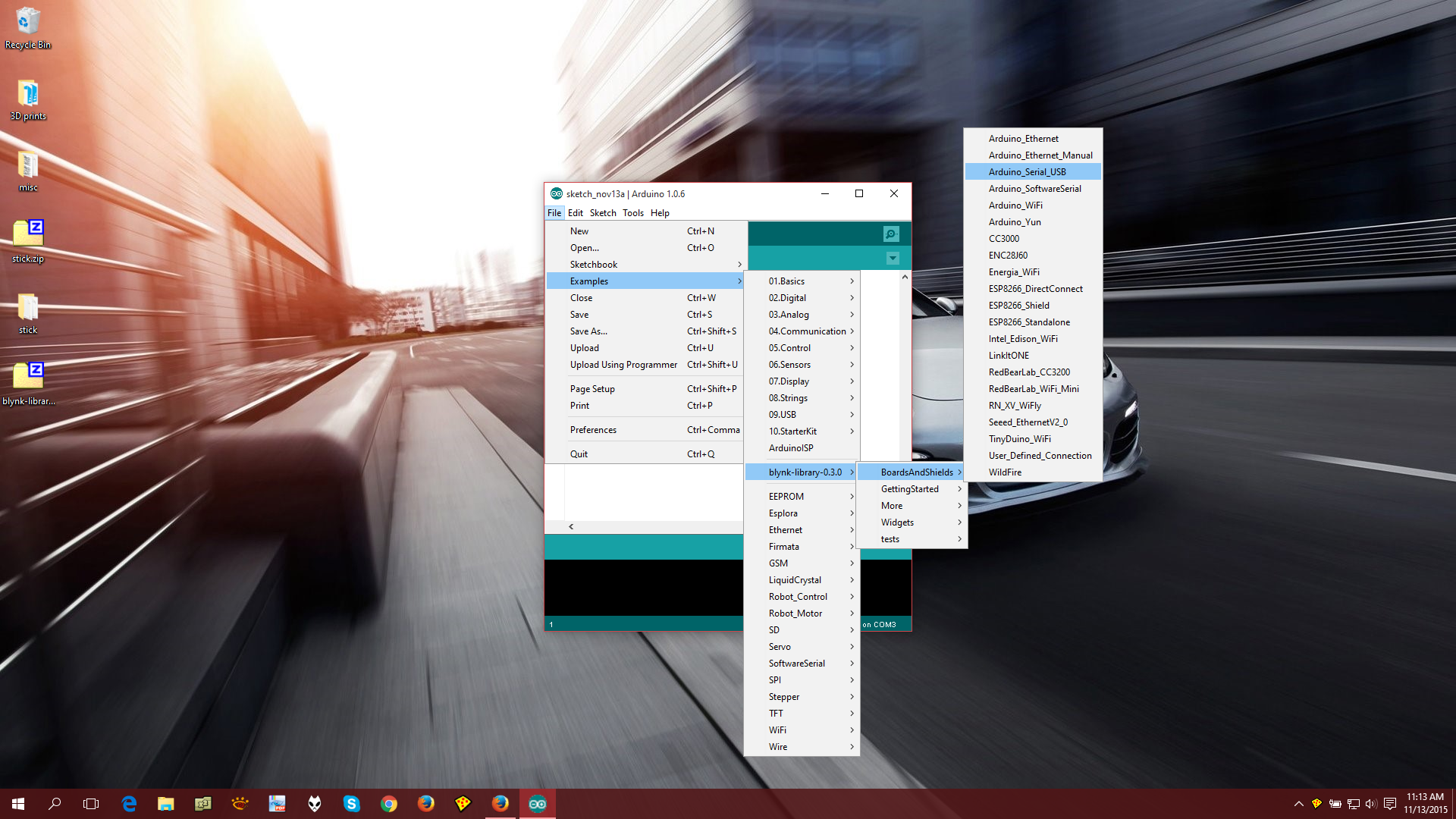Choose Upload Using Programmer
This screenshot has height=819, width=1456.
point(645,365)
